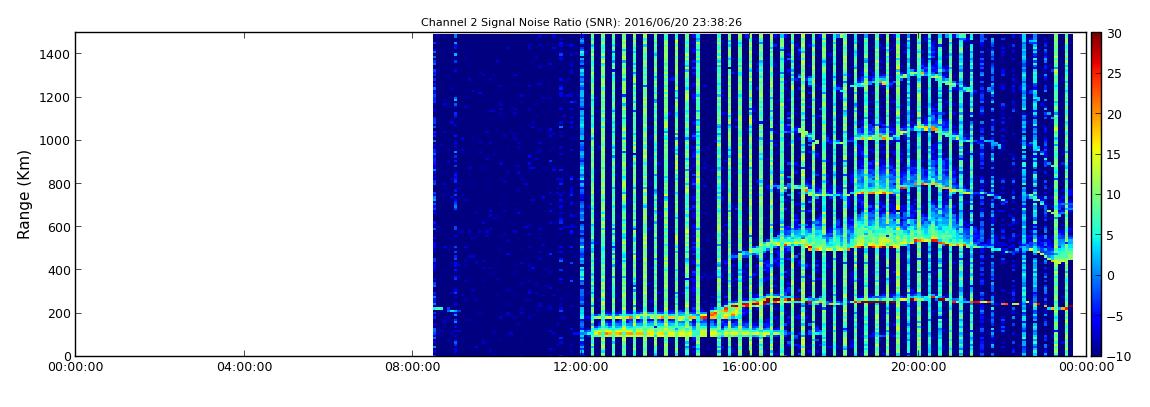Viewport: 1150px width, 407px height.
Task: Click the 10 label on the colorbar
Action: (1115, 195)
